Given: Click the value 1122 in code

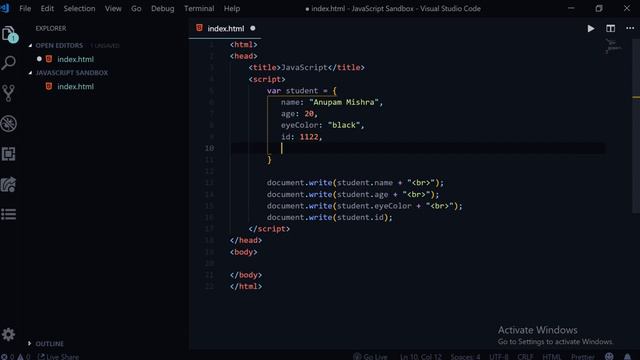Looking at the screenshot, I should [x=309, y=137].
